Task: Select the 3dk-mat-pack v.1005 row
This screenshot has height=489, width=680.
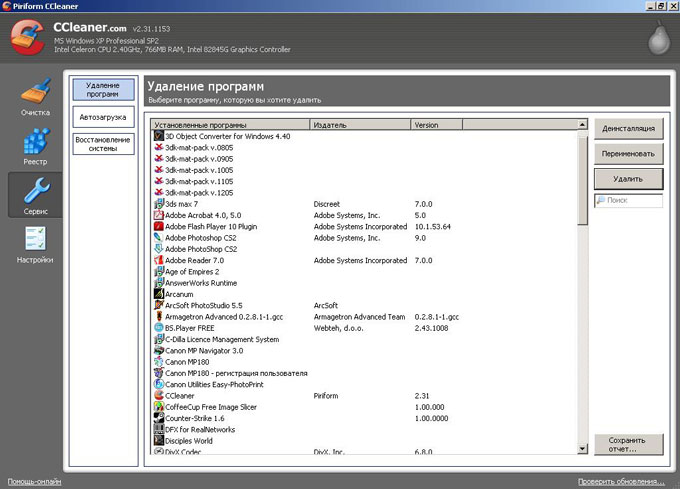Action: tap(364, 170)
